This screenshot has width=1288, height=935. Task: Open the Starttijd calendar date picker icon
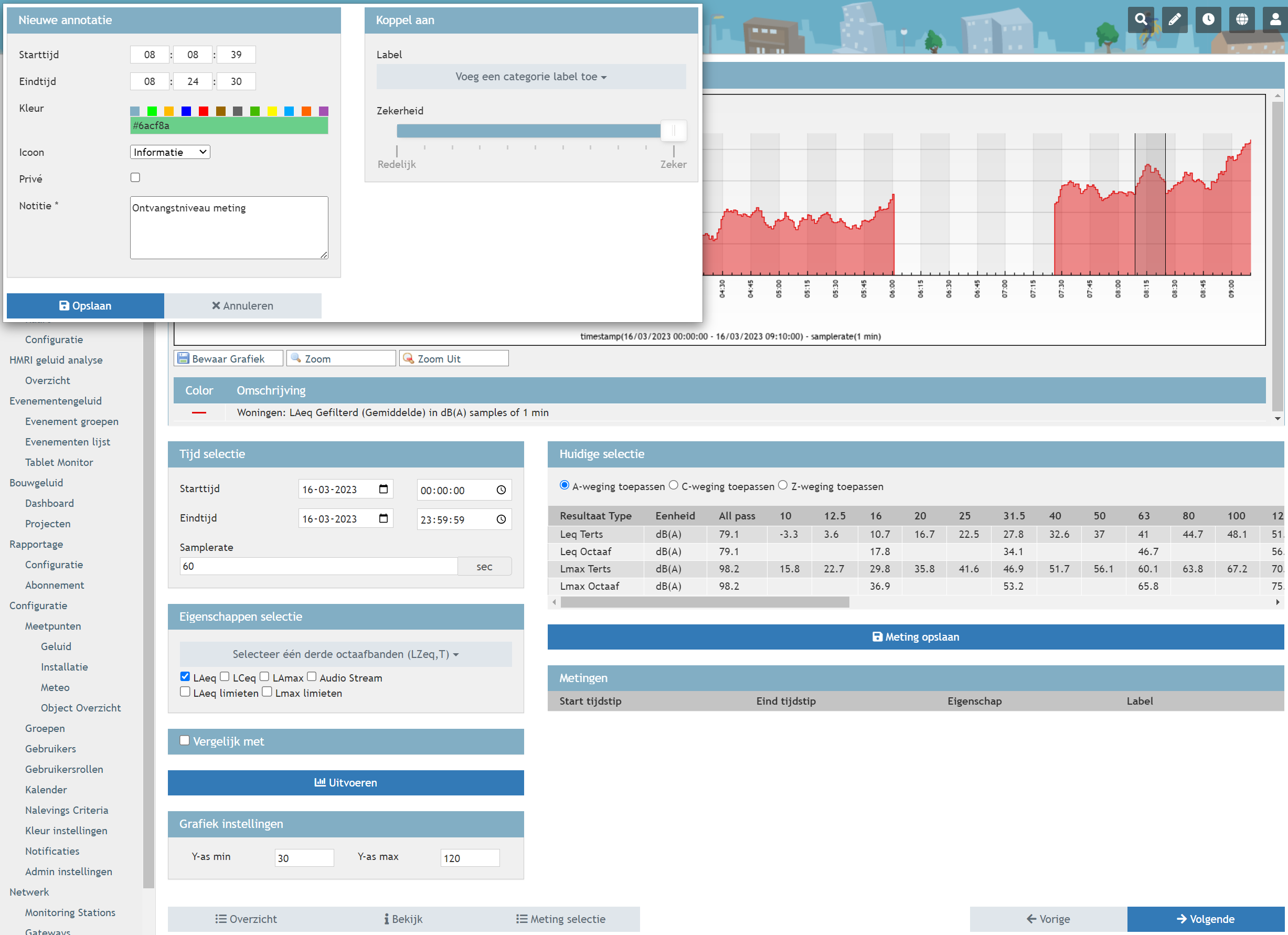(x=384, y=489)
